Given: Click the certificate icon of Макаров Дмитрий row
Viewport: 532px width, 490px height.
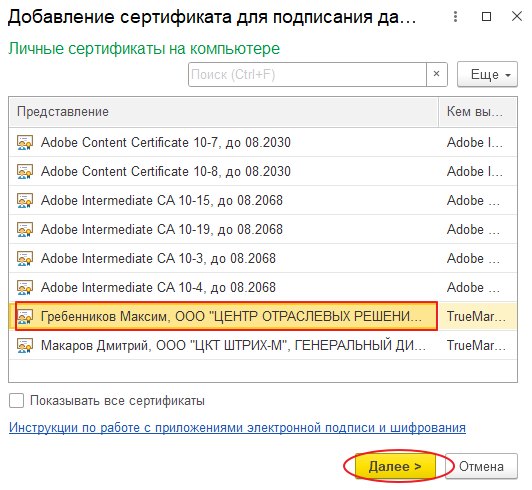Looking at the screenshot, I should point(25,345).
